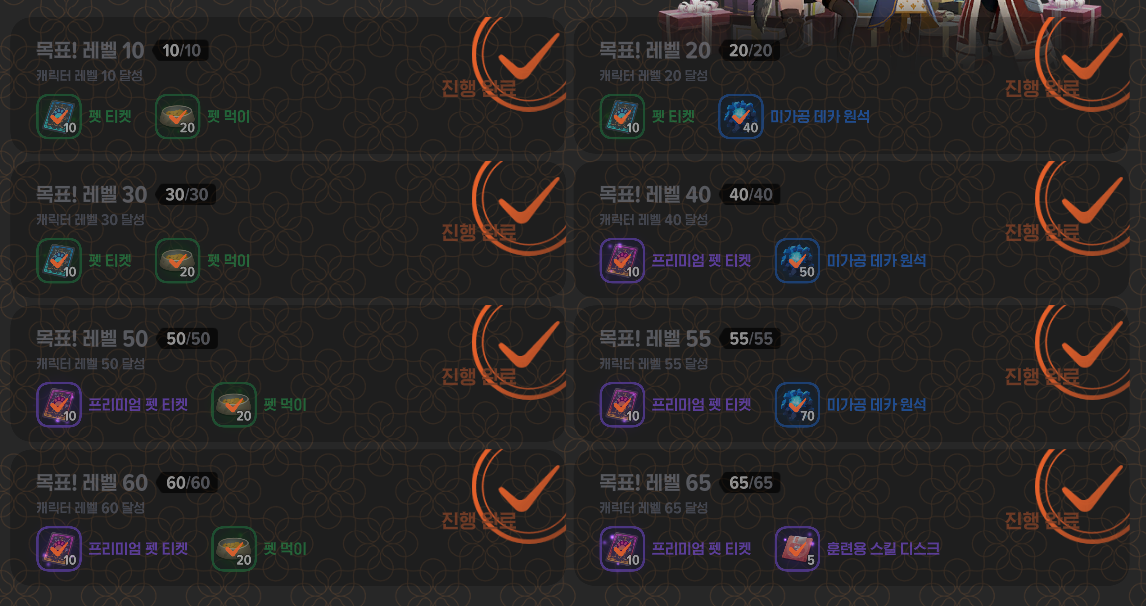Select the 미가공 데카 원석 icon with quantity 70
The image size is (1146, 606).
pos(797,404)
